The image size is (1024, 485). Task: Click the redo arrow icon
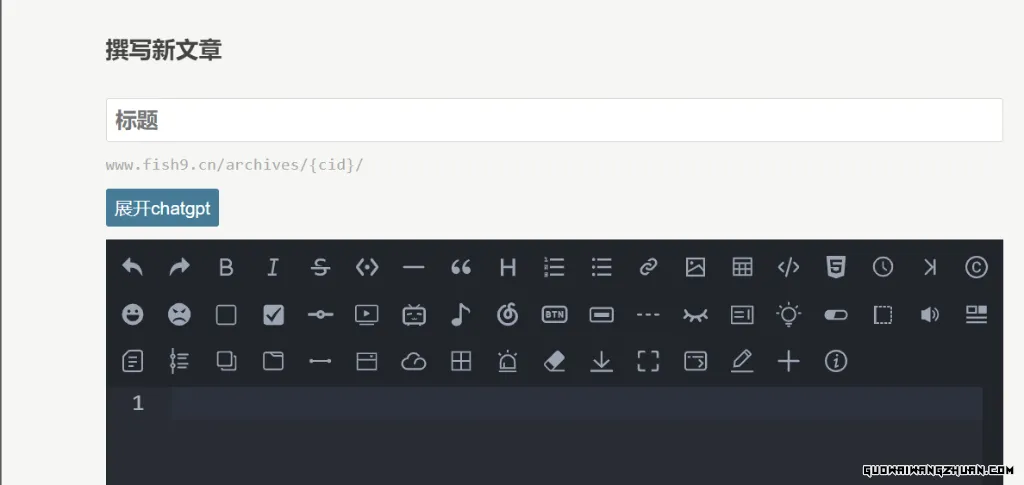(180, 267)
